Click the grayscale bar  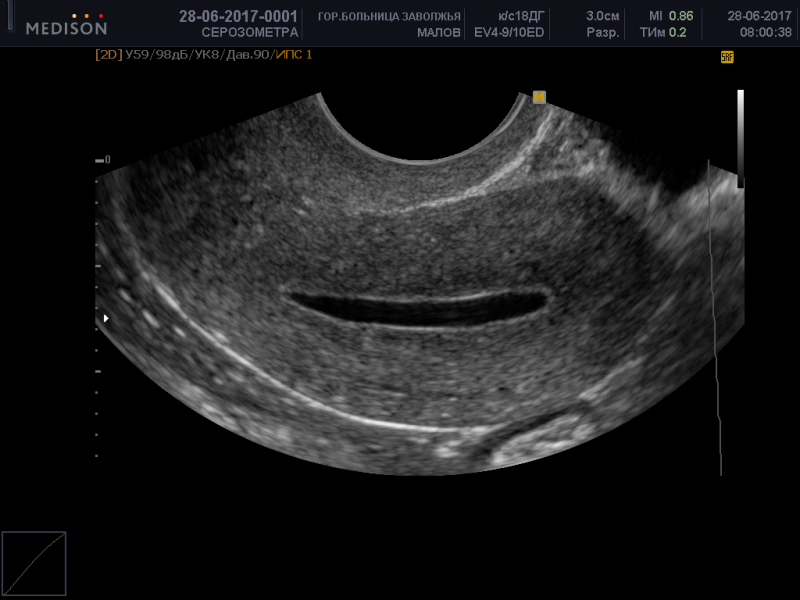740,139
